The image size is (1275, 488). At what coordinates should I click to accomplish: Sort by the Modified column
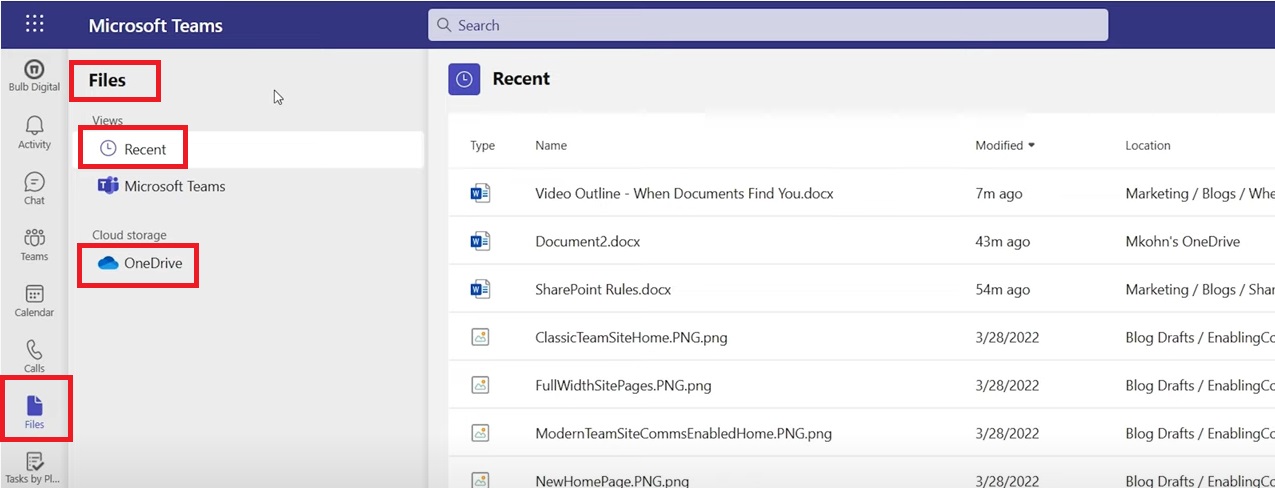coord(1005,145)
